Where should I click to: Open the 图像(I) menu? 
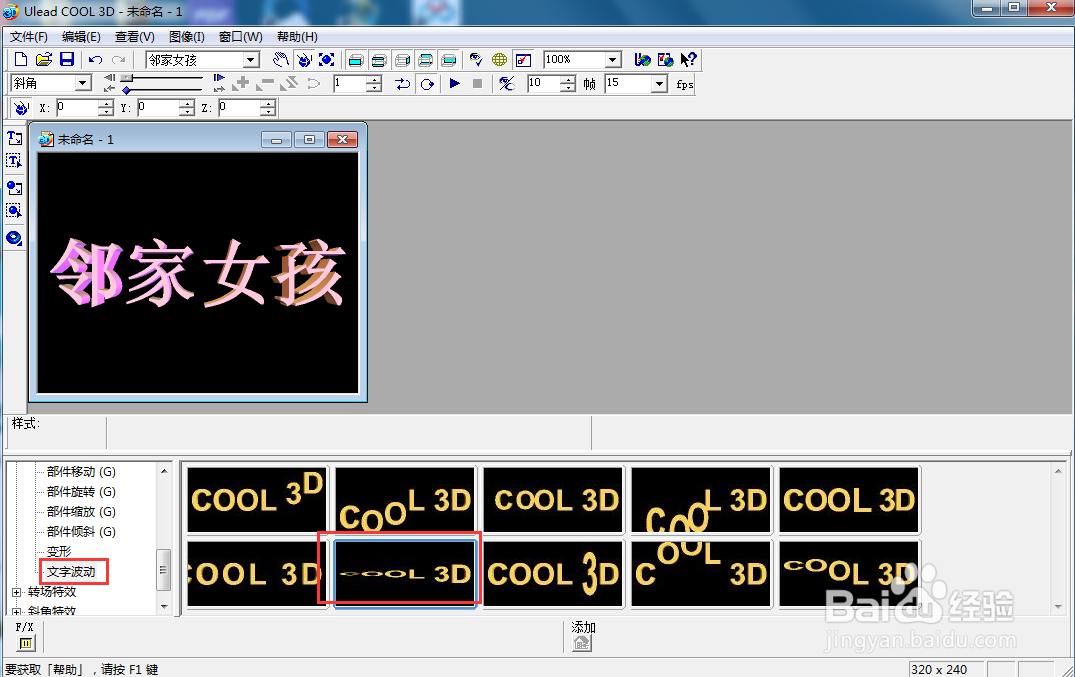[x=186, y=37]
